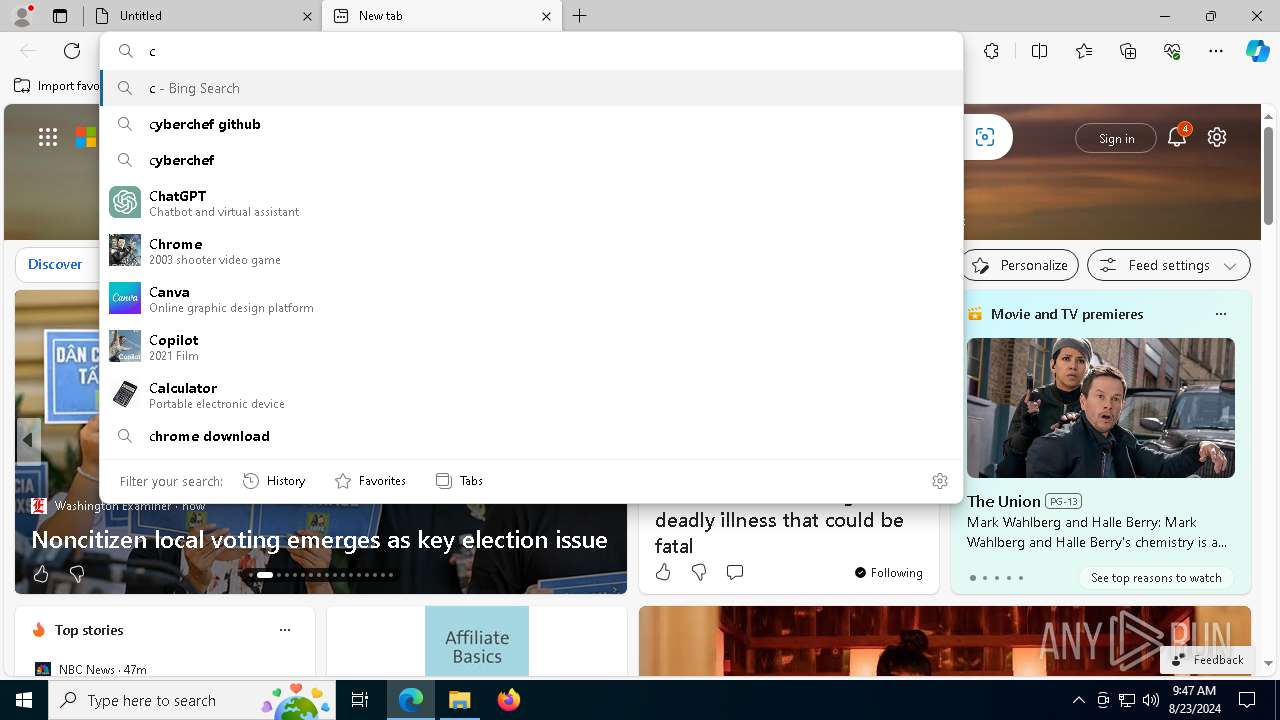Open the apps grid launcher icon
The width and height of the screenshot is (1280, 720).
(48, 137)
